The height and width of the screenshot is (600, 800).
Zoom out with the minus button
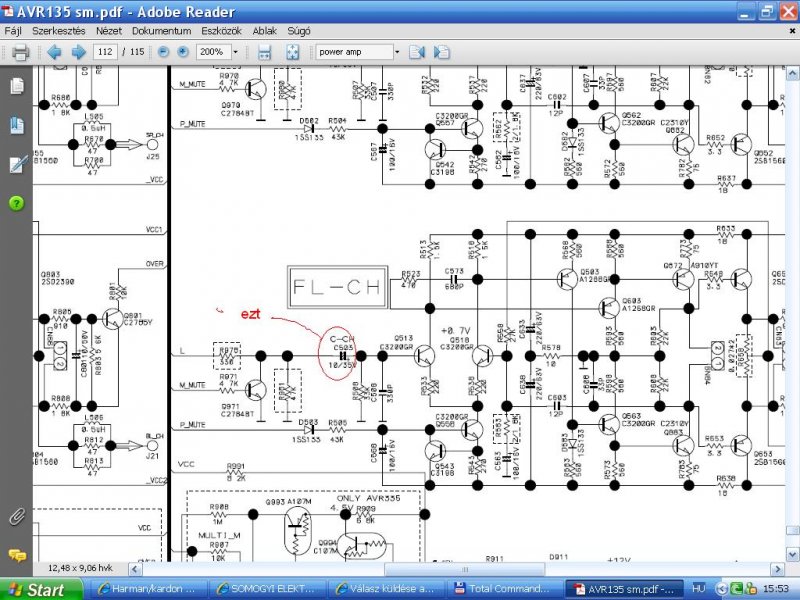pyautogui.click(x=163, y=52)
